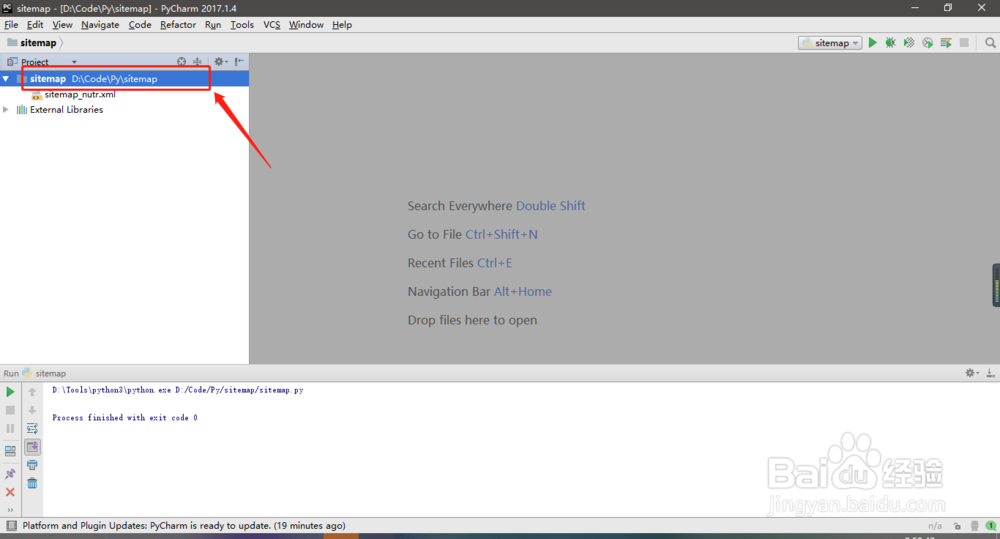
Task: Open Run panel settings gear
Action: [971, 373]
